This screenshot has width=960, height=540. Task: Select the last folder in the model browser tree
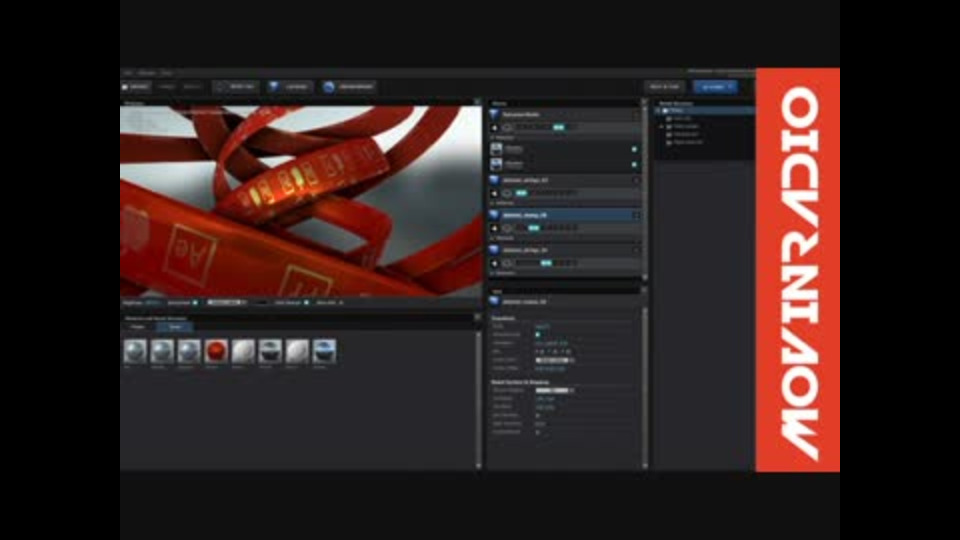coord(684,142)
